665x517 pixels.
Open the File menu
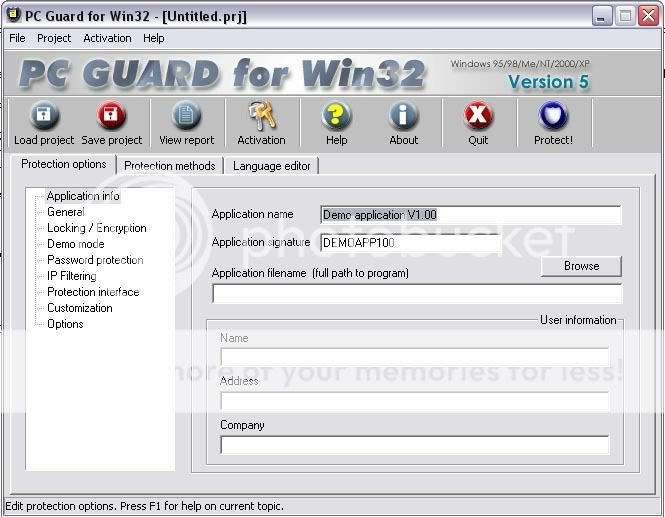(17, 38)
